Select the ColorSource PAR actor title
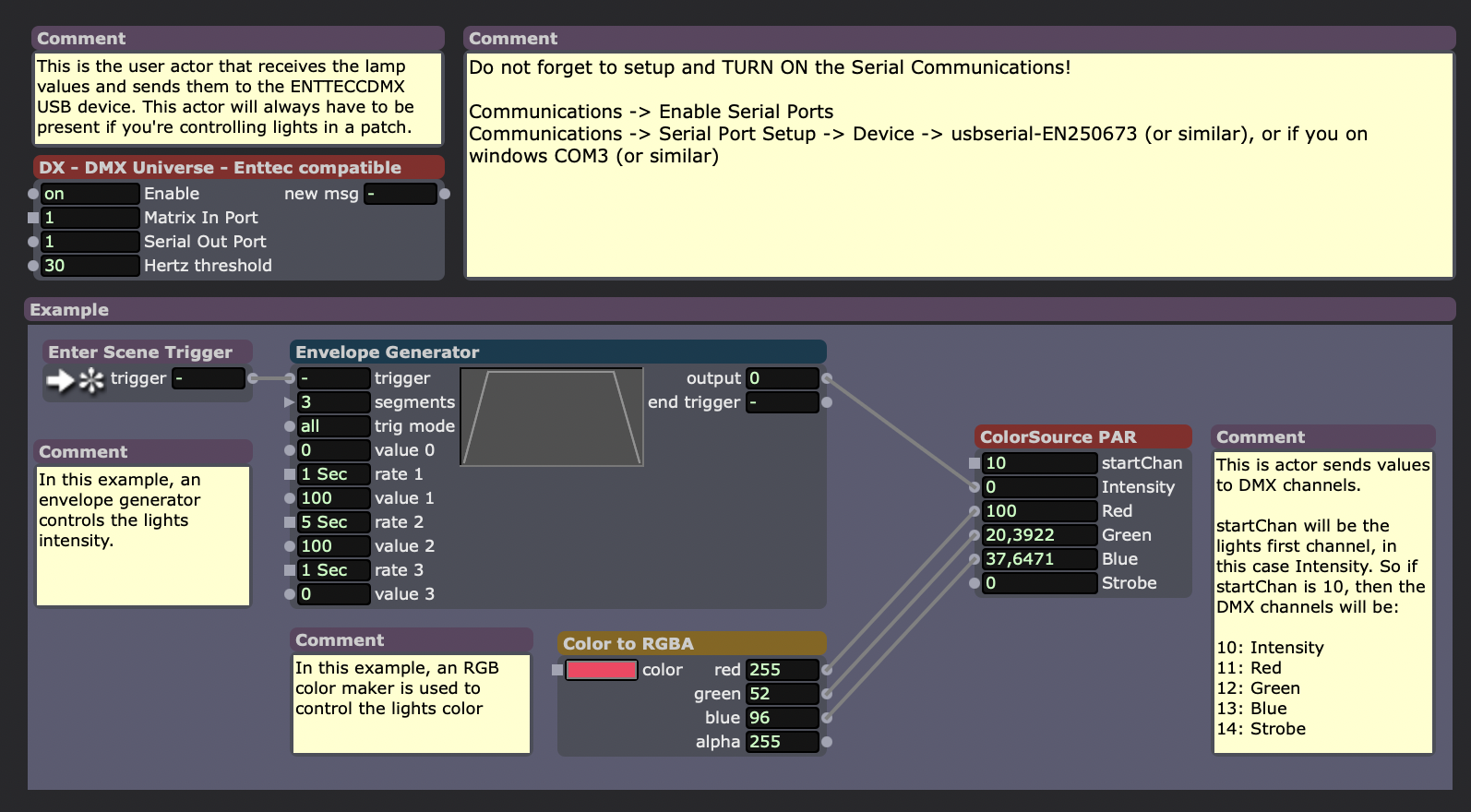 1082,437
